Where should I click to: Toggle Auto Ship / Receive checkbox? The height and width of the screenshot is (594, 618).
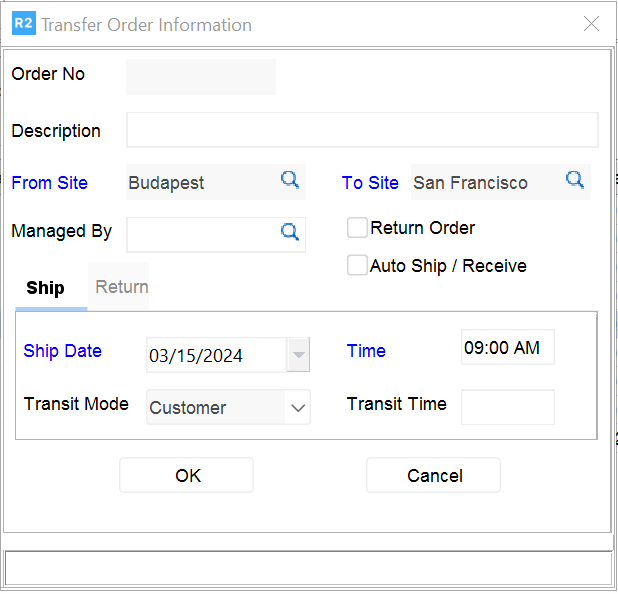[x=357, y=265]
